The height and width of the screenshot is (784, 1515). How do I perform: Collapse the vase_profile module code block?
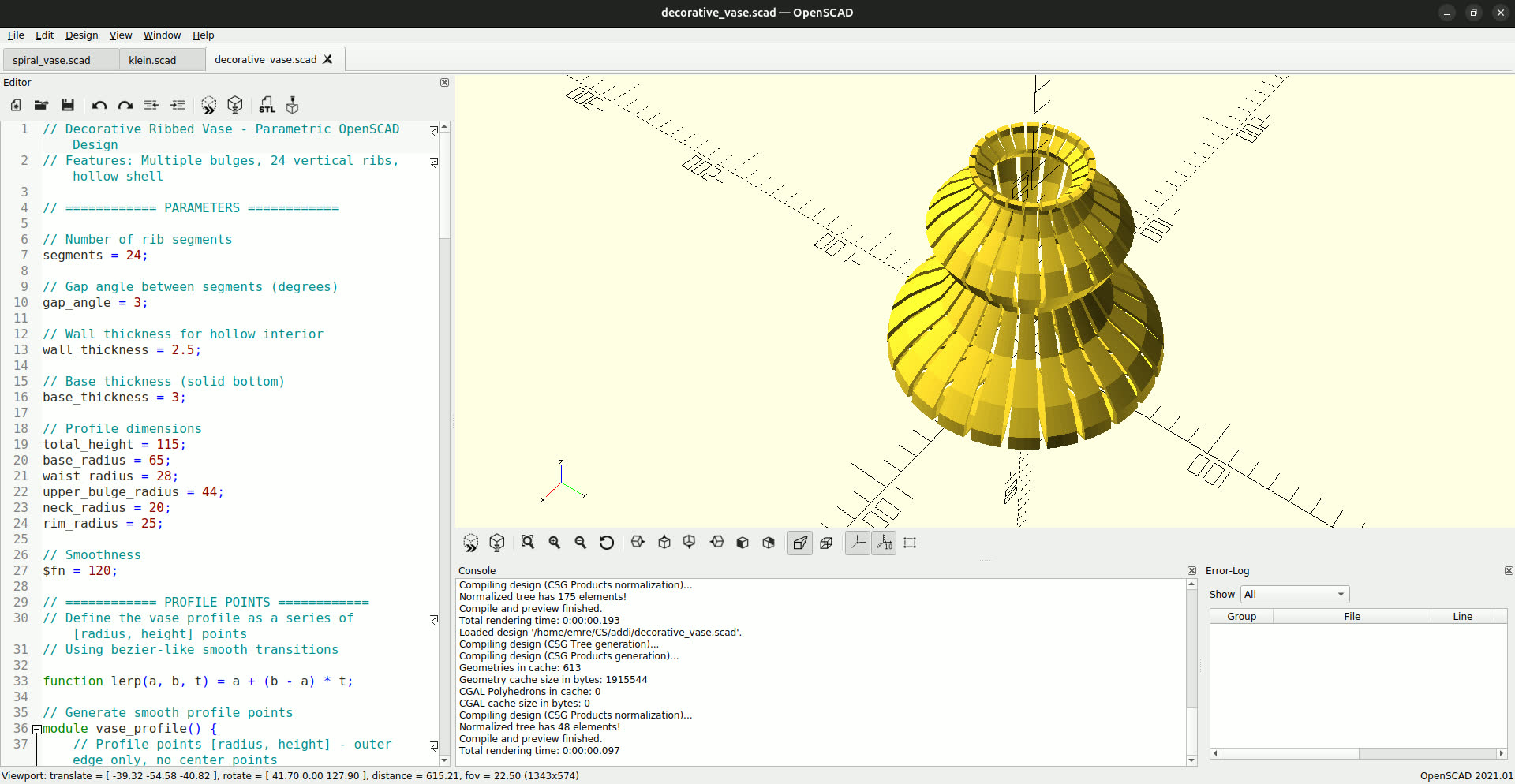36,729
